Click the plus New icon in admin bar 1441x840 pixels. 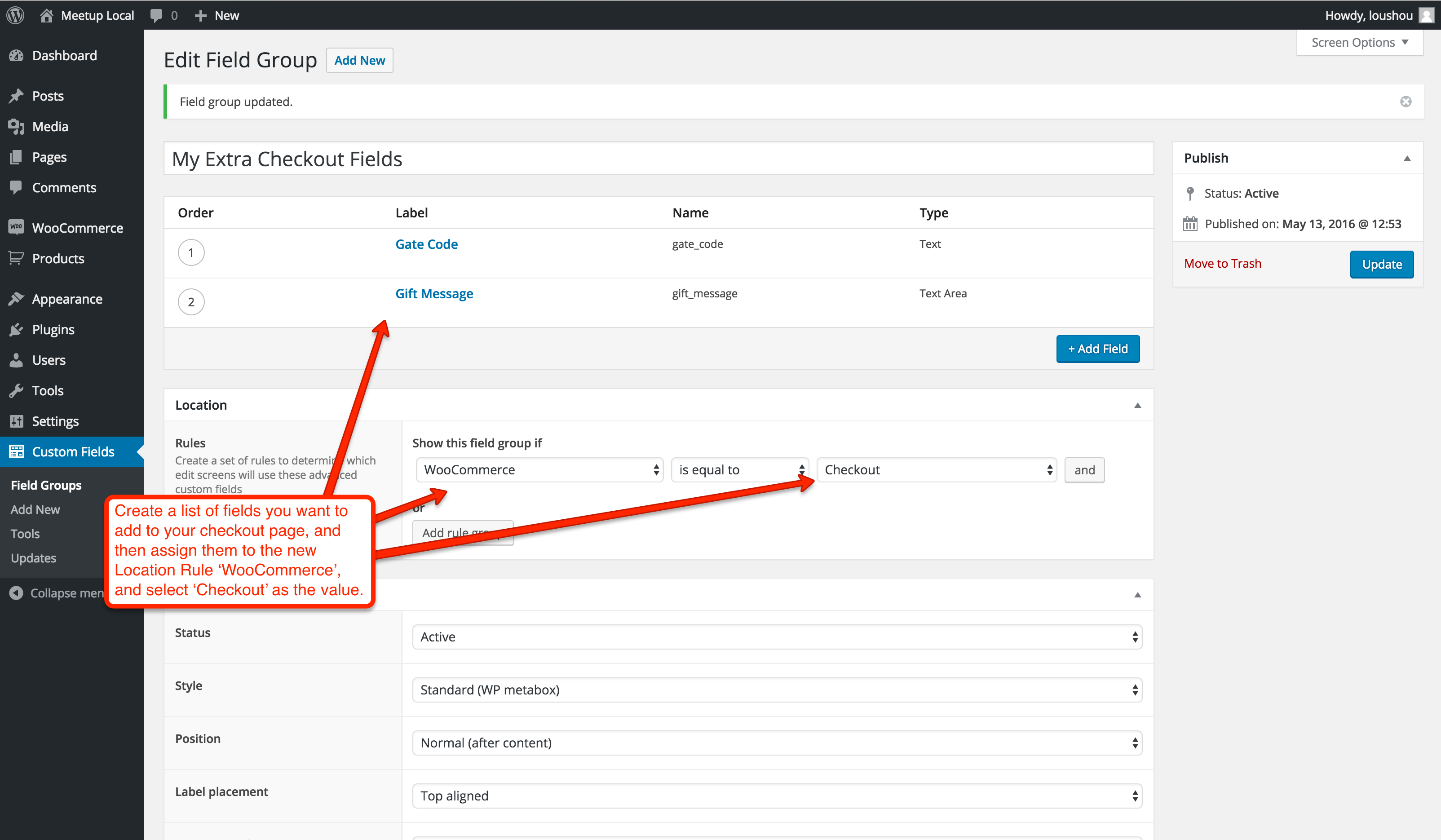[200, 15]
